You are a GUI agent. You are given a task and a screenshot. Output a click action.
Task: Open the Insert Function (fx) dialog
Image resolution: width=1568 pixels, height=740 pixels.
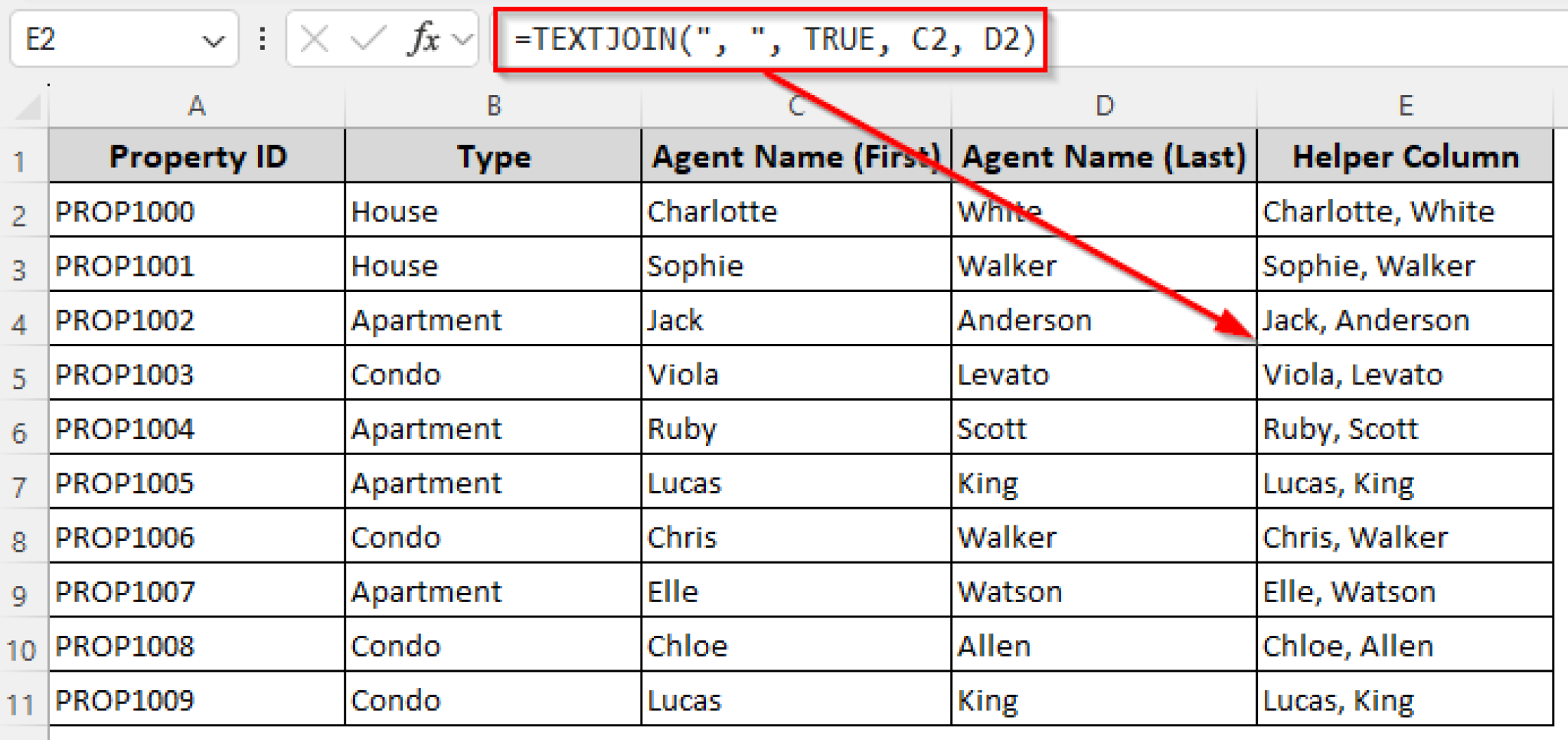422,38
